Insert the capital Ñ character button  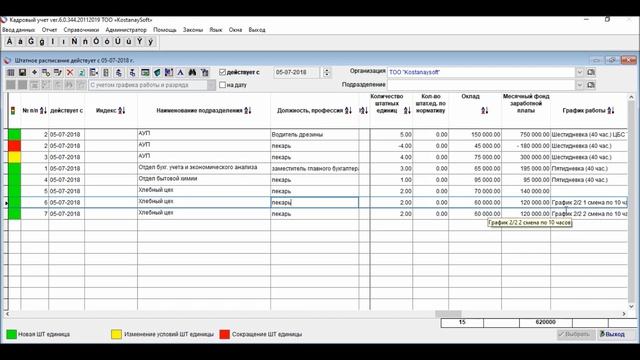74,42
